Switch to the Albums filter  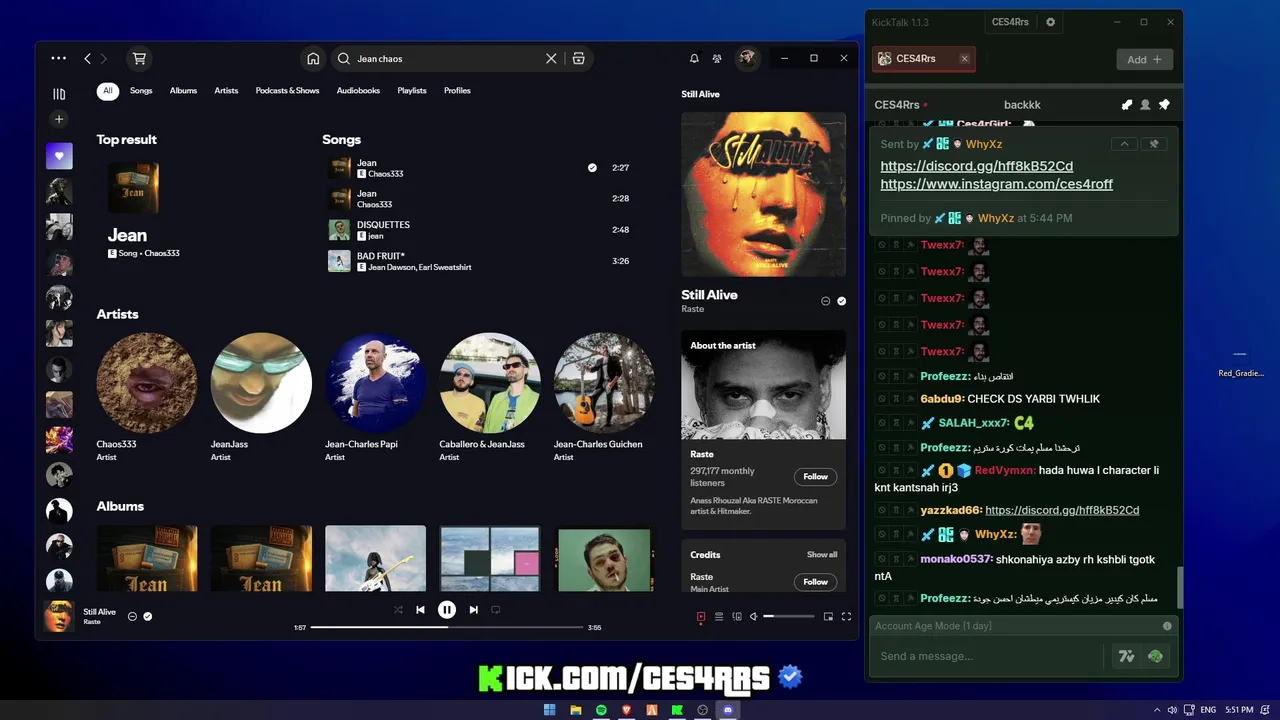[x=183, y=91]
